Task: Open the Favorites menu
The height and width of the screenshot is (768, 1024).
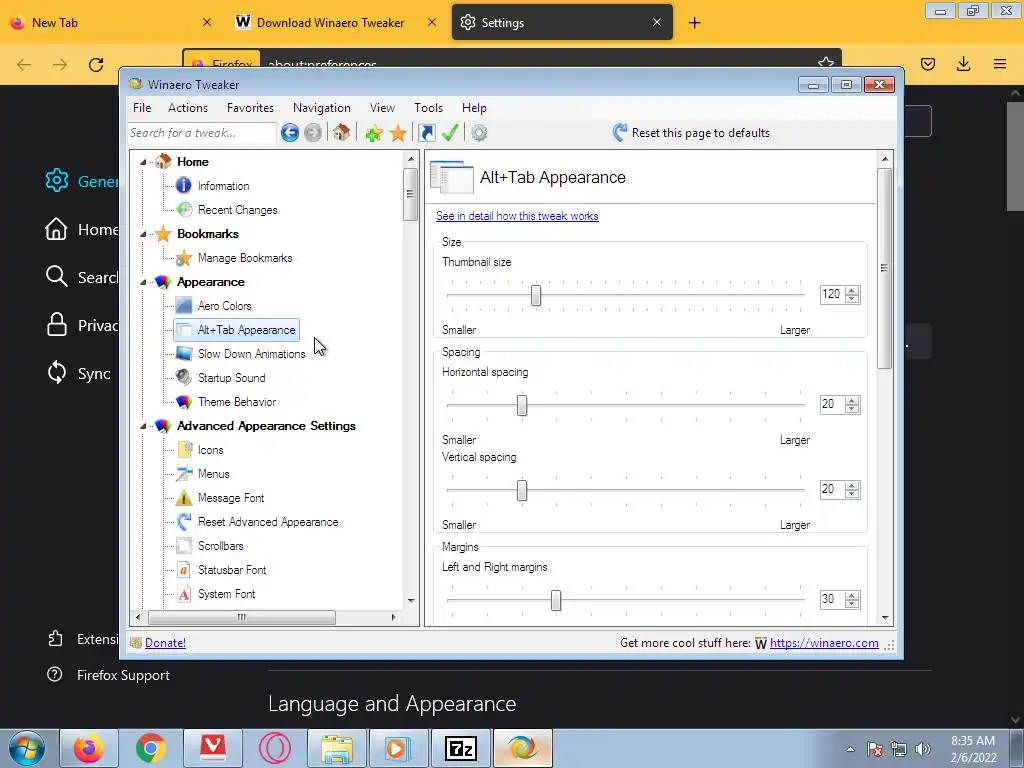Action: [250, 108]
